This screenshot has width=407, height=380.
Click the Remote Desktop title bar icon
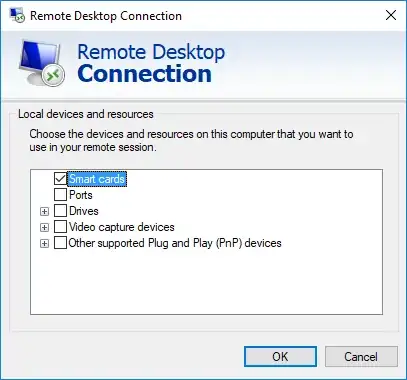[x=17, y=15]
